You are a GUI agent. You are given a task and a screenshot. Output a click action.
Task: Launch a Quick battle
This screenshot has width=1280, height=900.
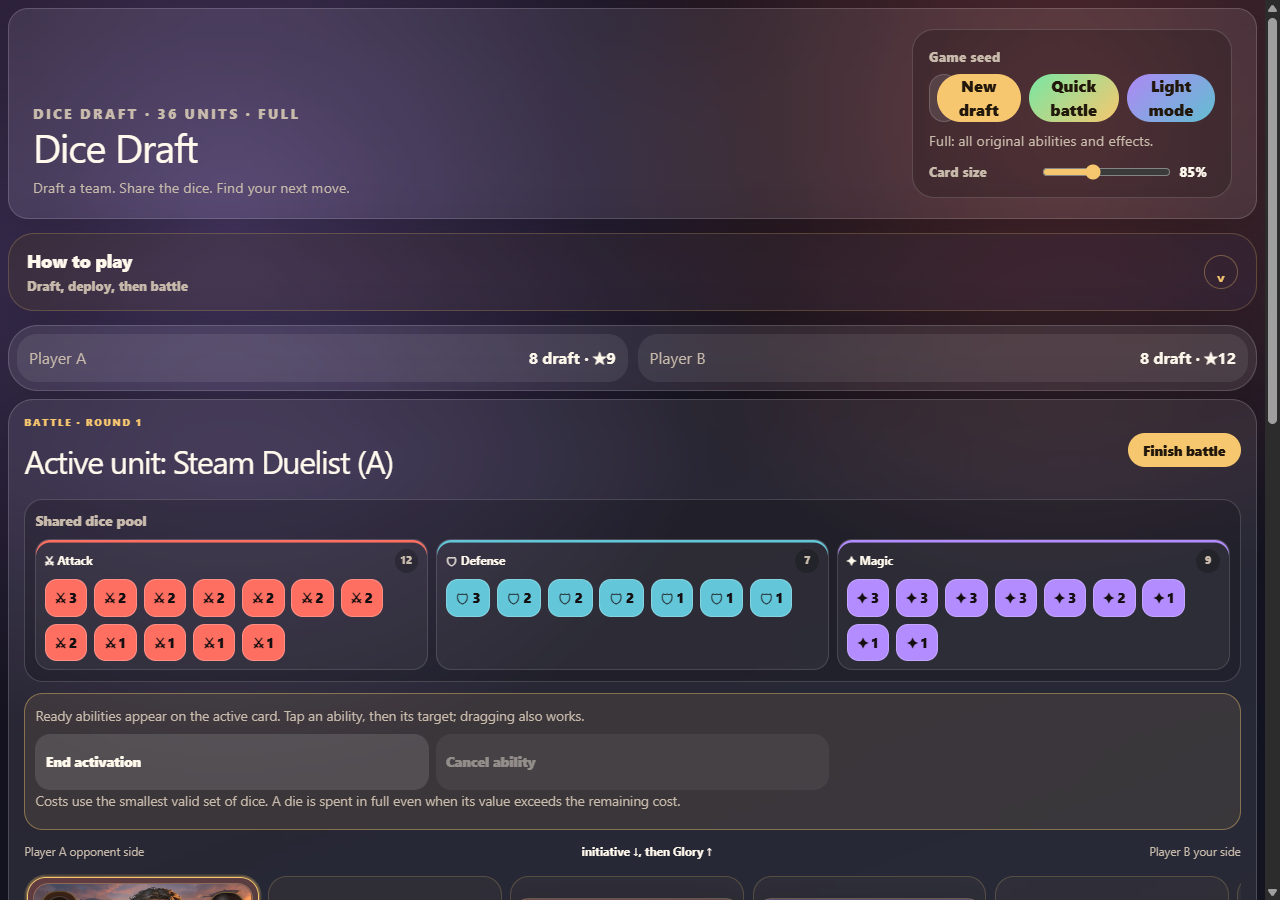[x=1074, y=98]
